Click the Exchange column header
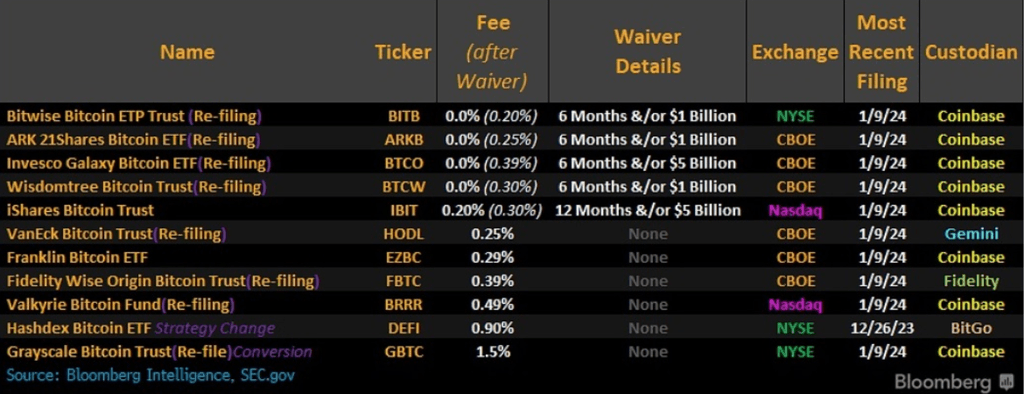1024x394 pixels. 795,52
